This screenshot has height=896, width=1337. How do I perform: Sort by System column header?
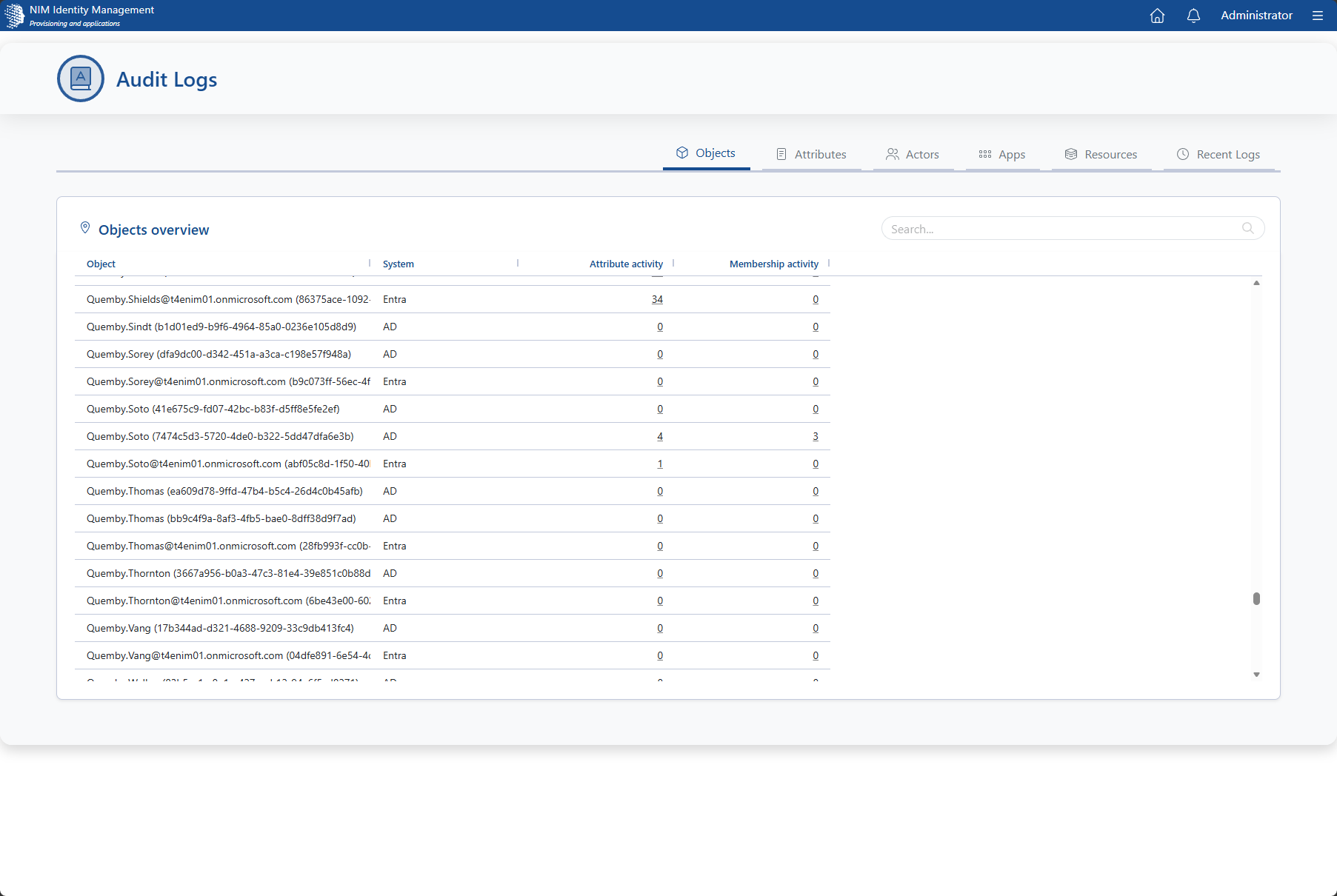[x=399, y=264]
